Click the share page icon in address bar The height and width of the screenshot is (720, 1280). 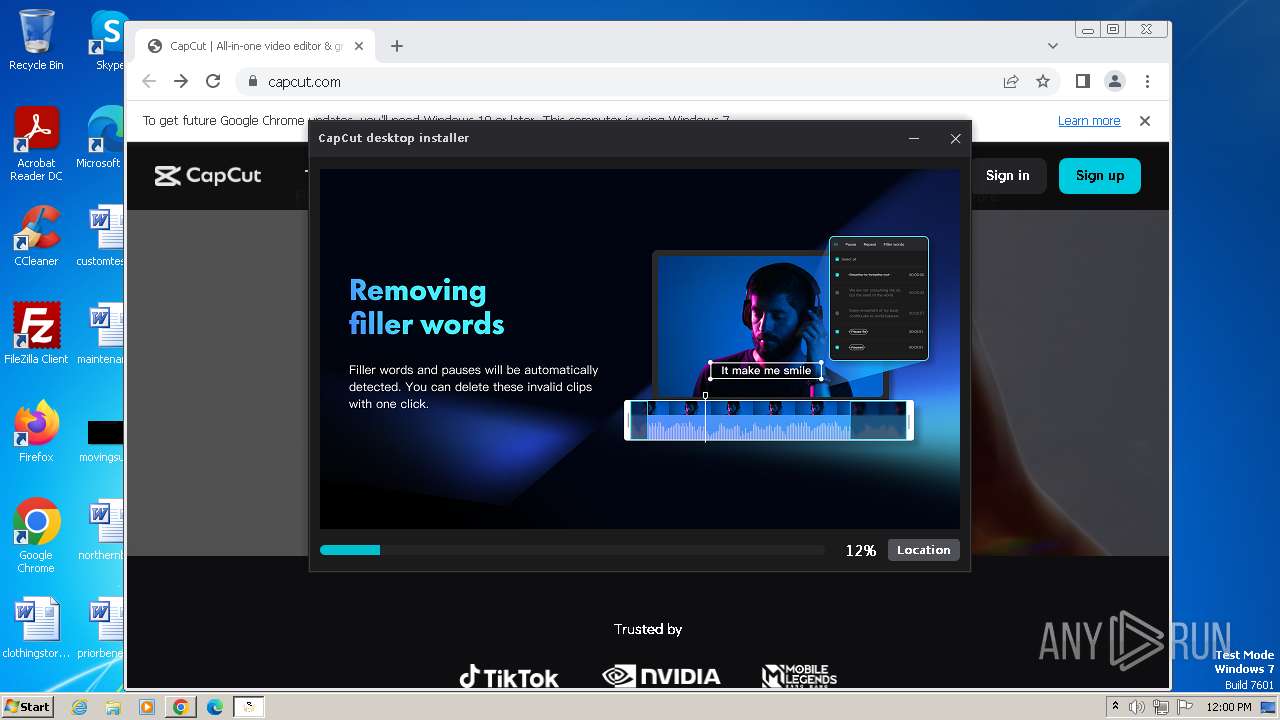pyautogui.click(x=1011, y=82)
